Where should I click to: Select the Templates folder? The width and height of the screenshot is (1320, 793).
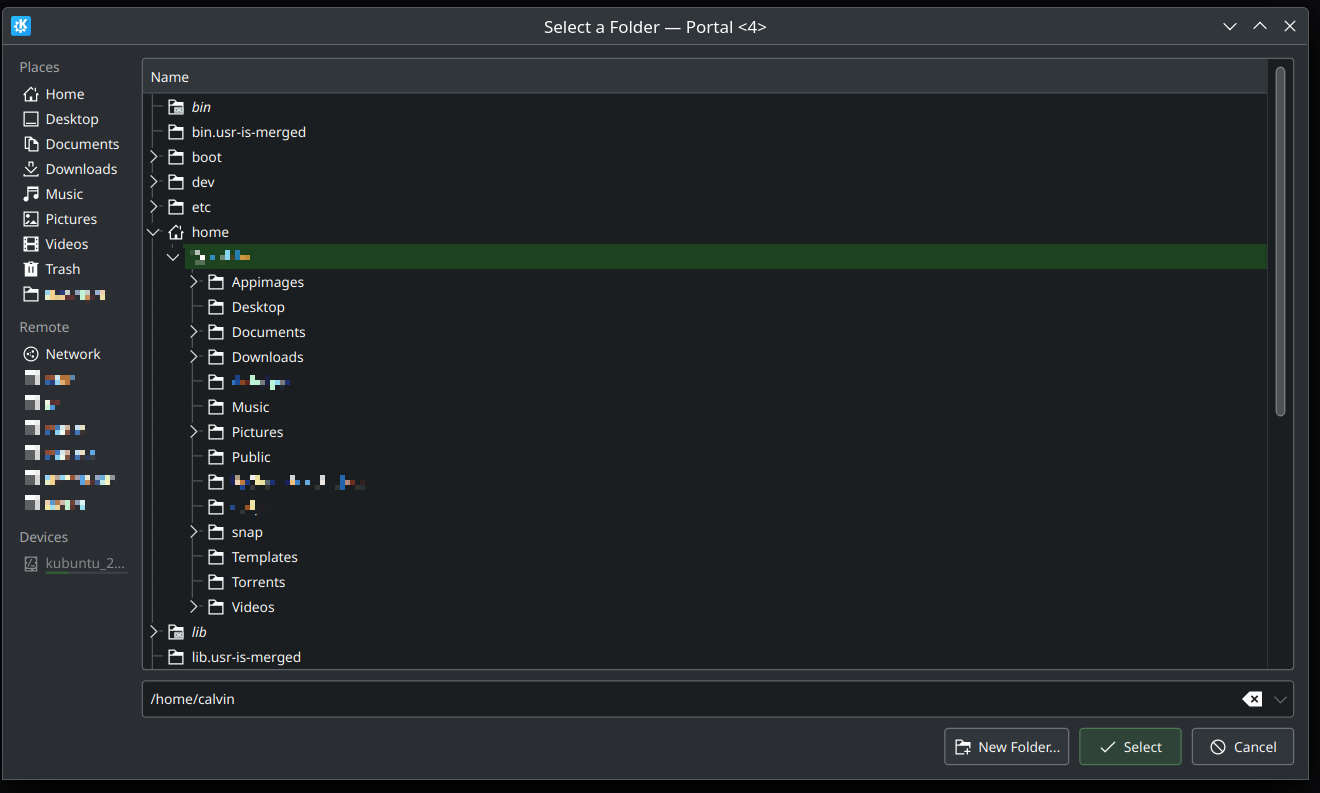(x=264, y=557)
